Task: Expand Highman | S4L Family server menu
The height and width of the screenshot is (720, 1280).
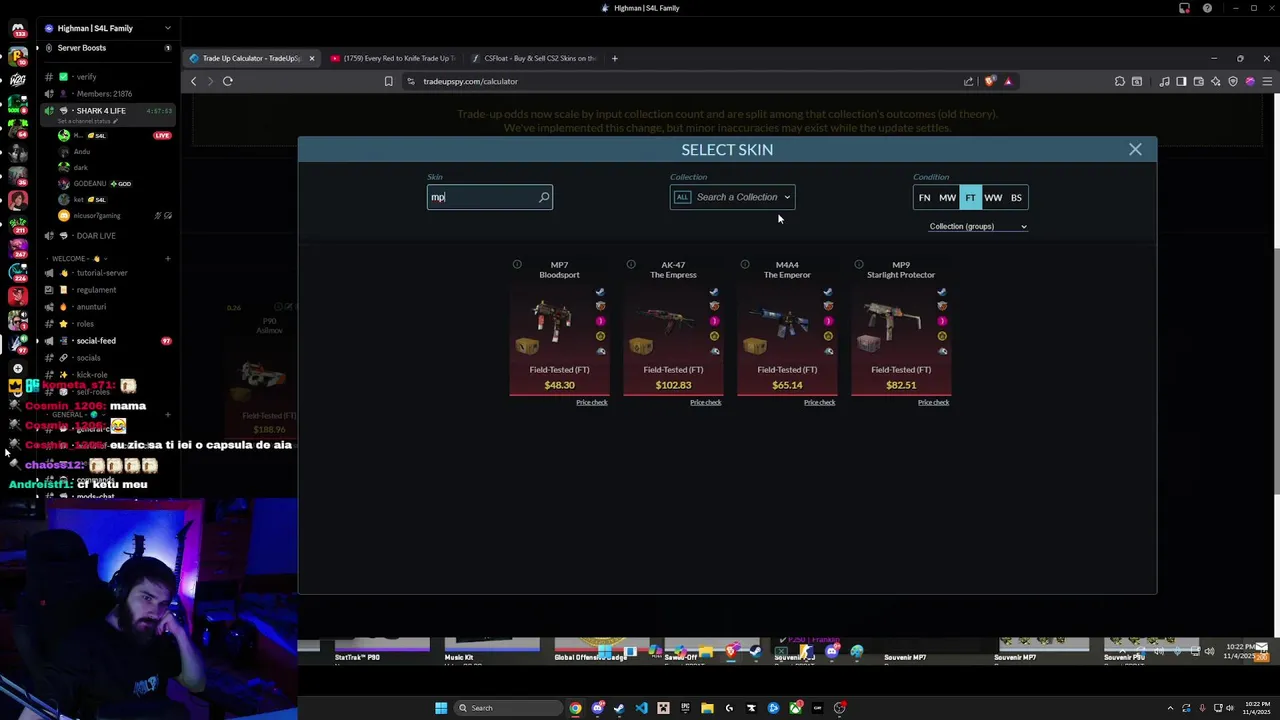Action: tap(167, 28)
